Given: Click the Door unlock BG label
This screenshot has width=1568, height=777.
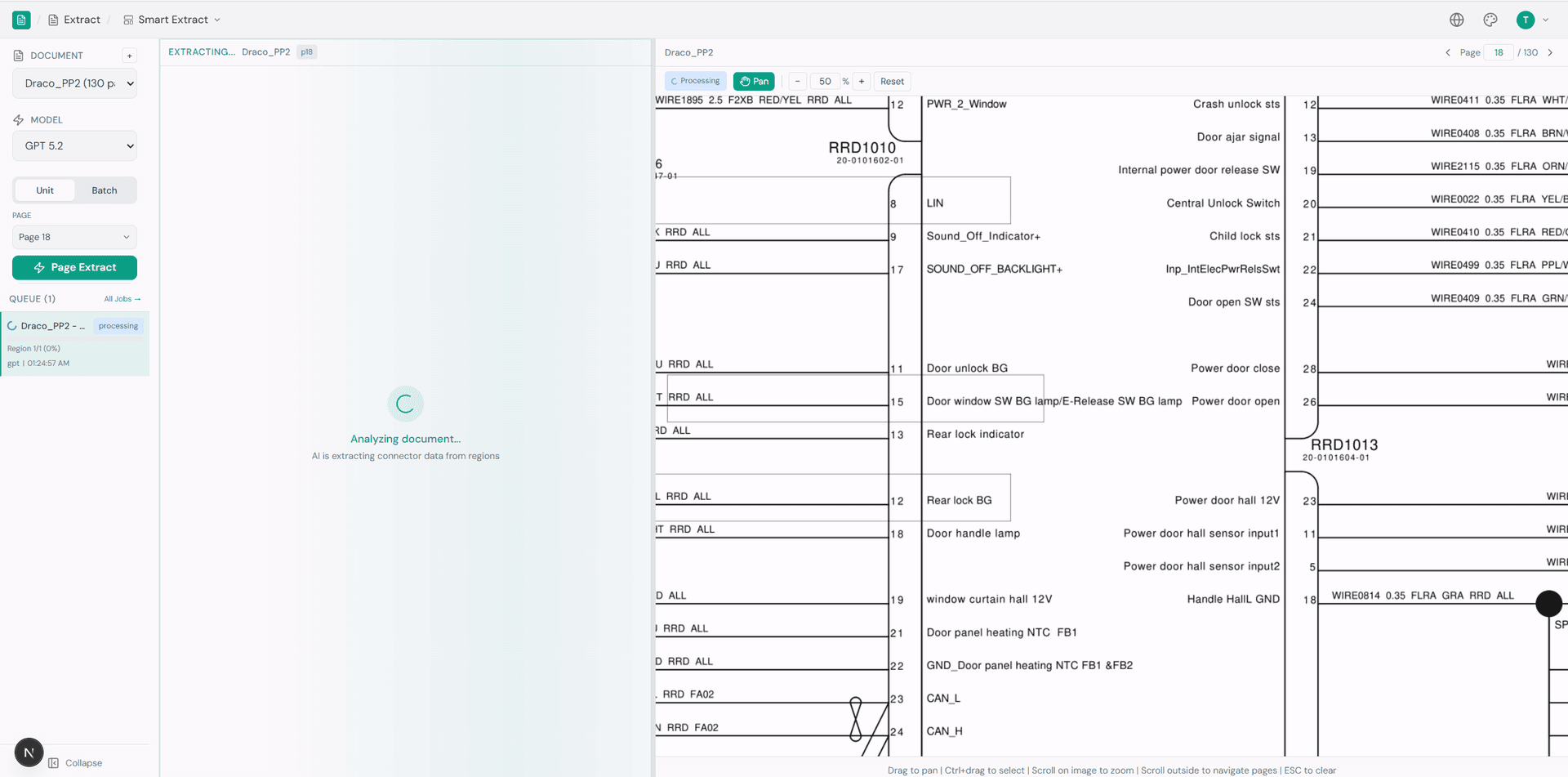Looking at the screenshot, I should tap(967, 368).
